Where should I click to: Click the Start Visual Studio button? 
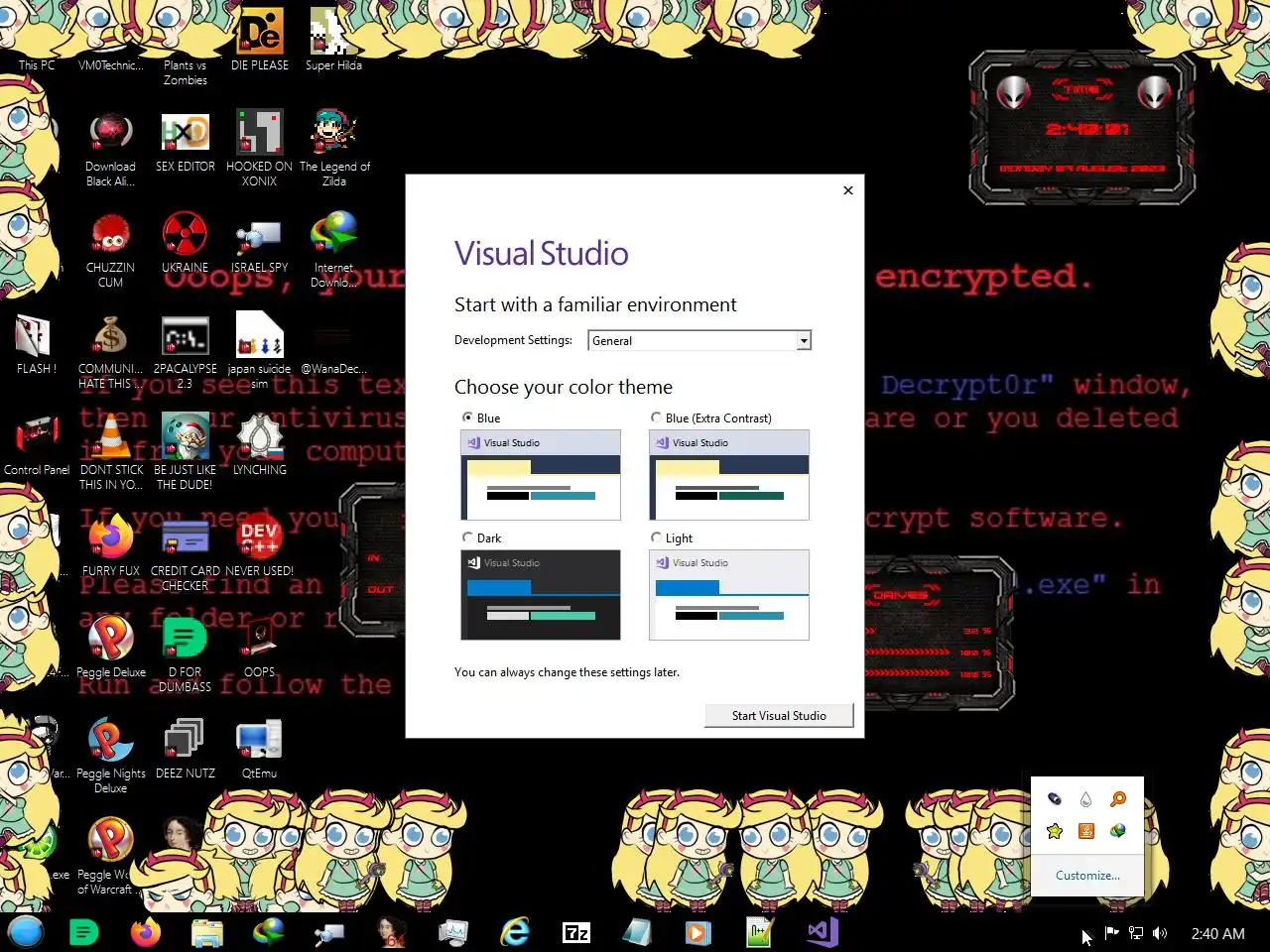click(x=779, y=715)
